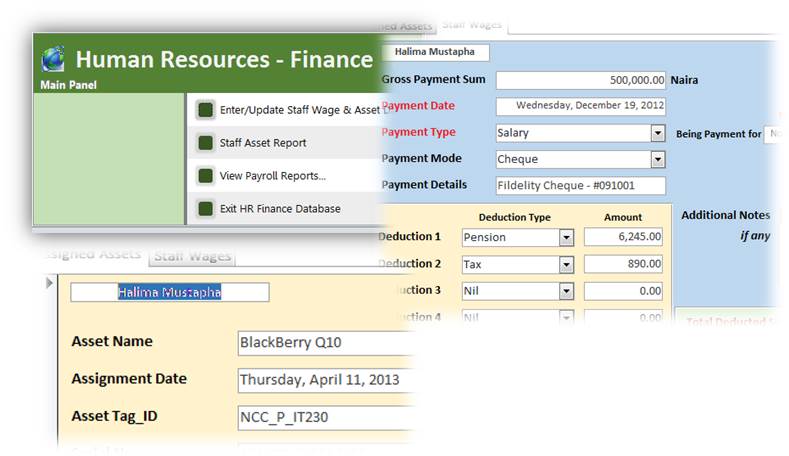Click green square beside Staff Asset Report
The height and width of the screenshot is (456, 789).
point(205,143)
